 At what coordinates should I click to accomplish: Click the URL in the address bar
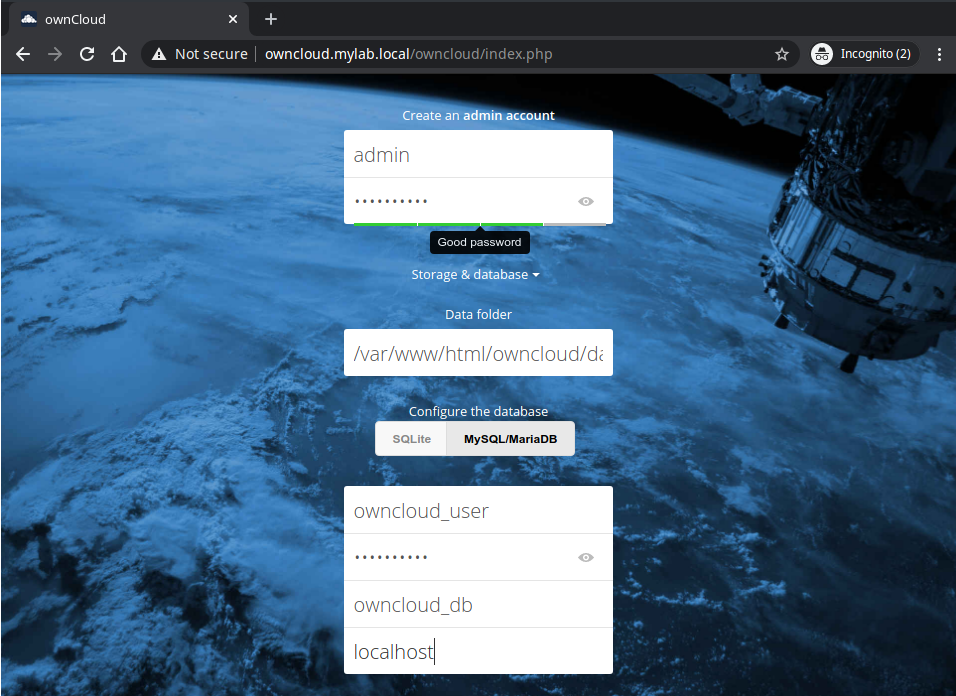coord(408,54)
